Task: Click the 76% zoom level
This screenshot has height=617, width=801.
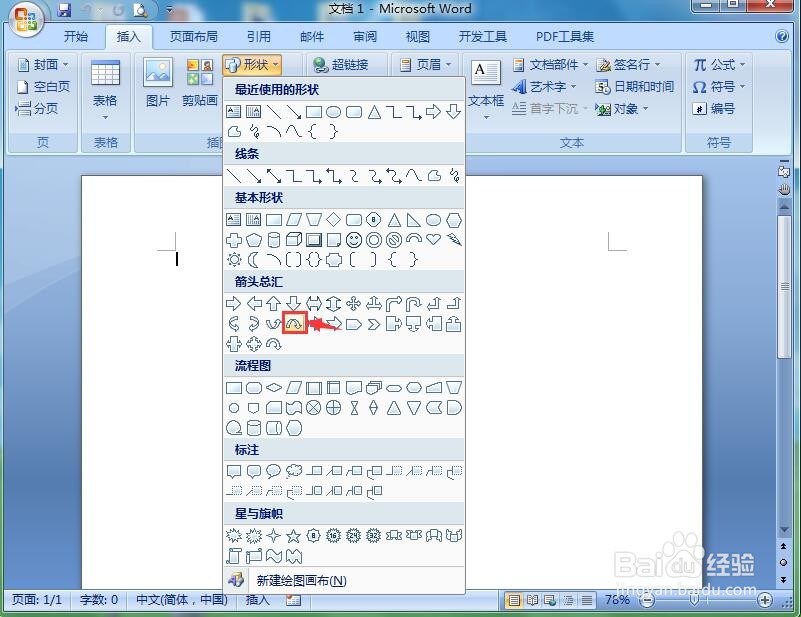Action: pos(617,600)
